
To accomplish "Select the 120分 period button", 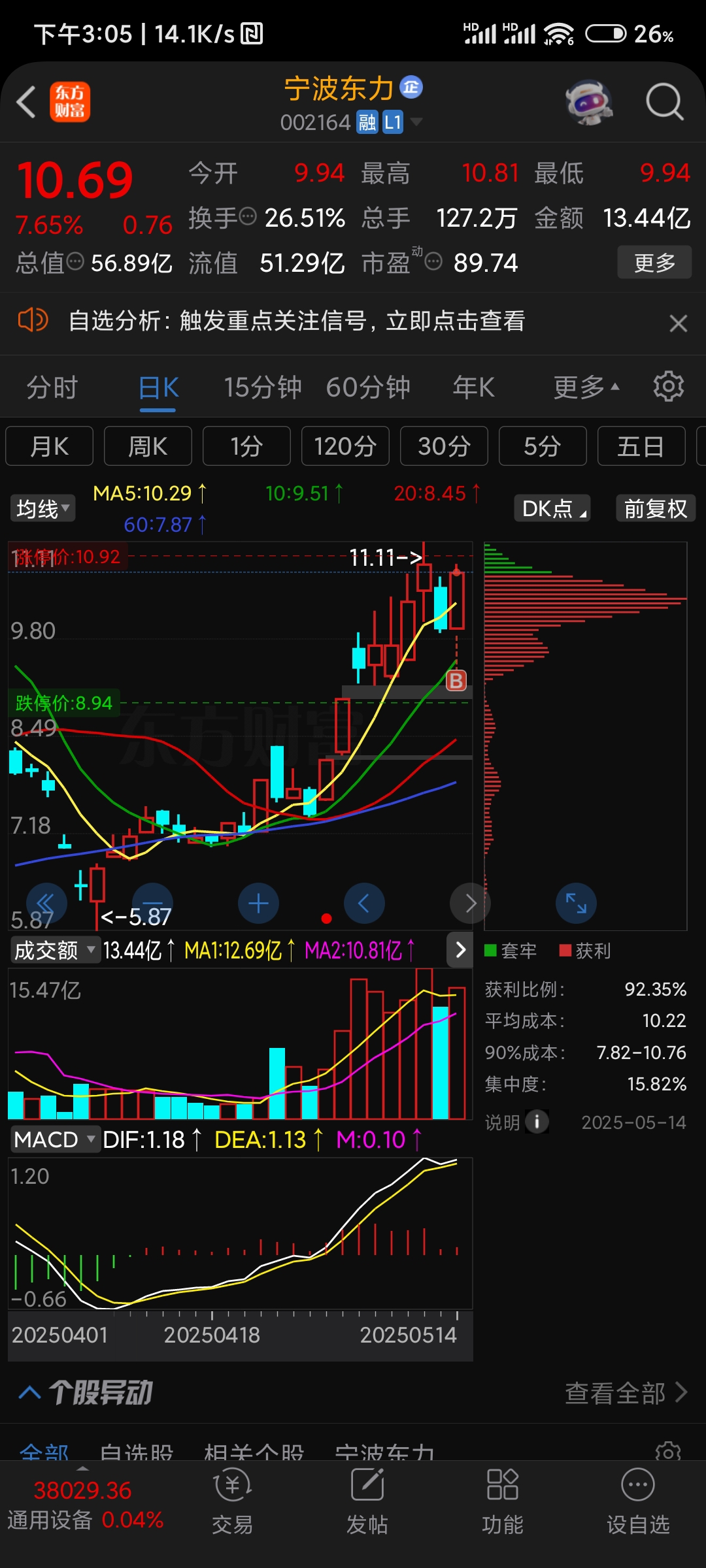I will pyautogui.click(x=345, y=446).
